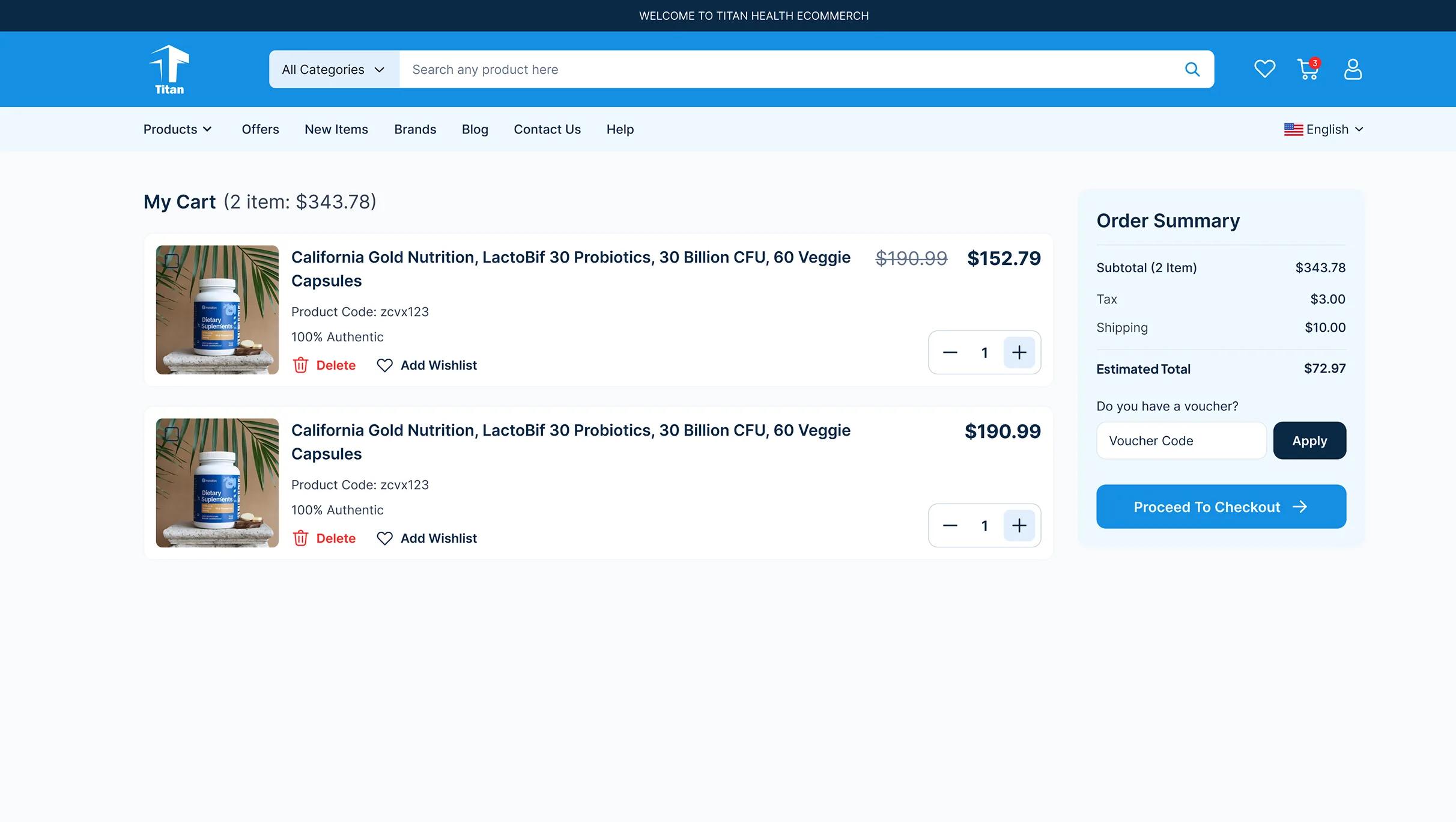Decrease quantity of the $152.79 item
Image resolution: width=1456 pixels, height=822 pixels.
click(x=950, y=353)
